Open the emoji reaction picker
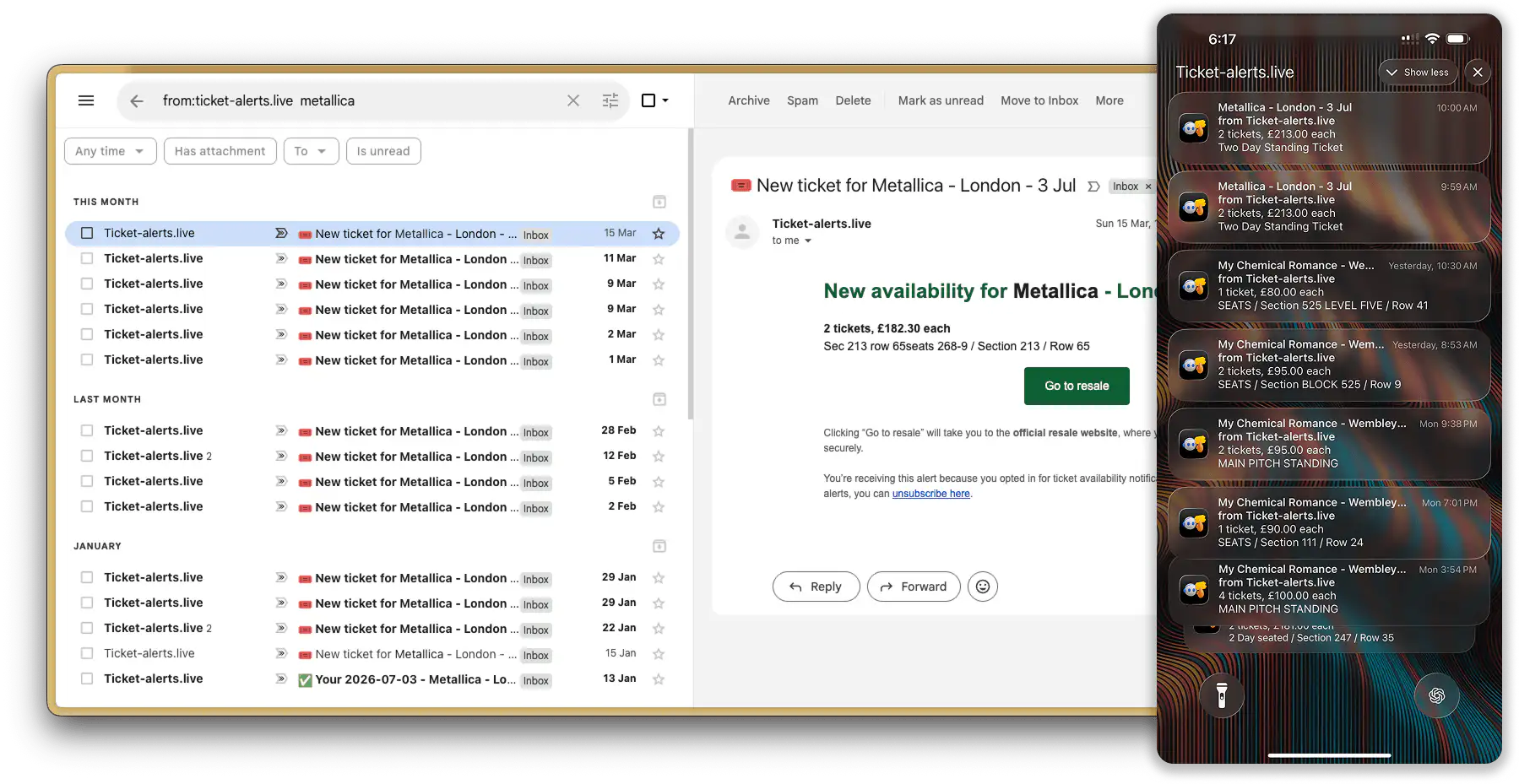The height and width of the screenshot is (784, 1519). (982, 587)
